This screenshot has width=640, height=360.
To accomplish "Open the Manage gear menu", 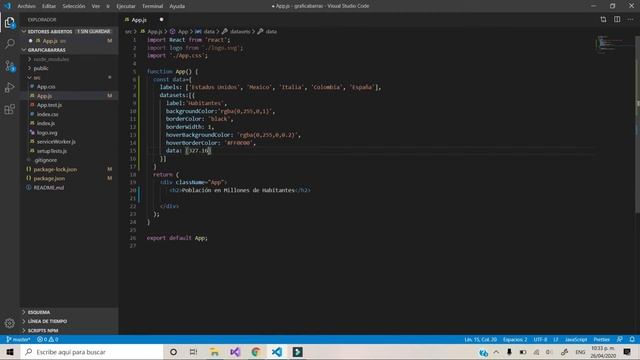I will point(9,323).
